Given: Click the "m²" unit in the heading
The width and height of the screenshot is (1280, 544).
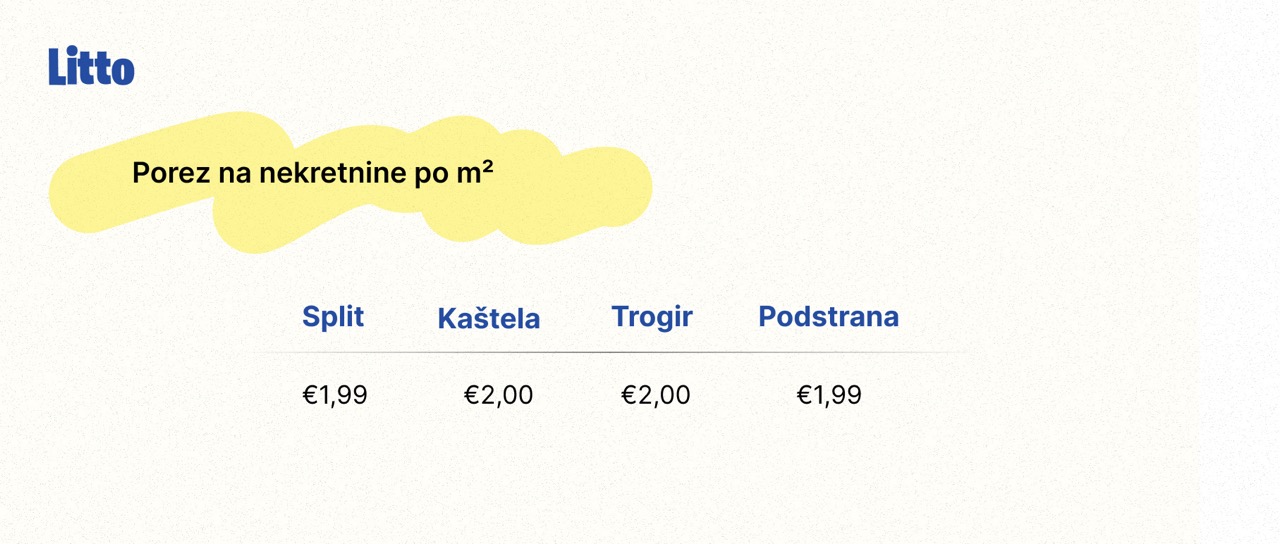Looking at the screenshot, I should tap(475, 172).
